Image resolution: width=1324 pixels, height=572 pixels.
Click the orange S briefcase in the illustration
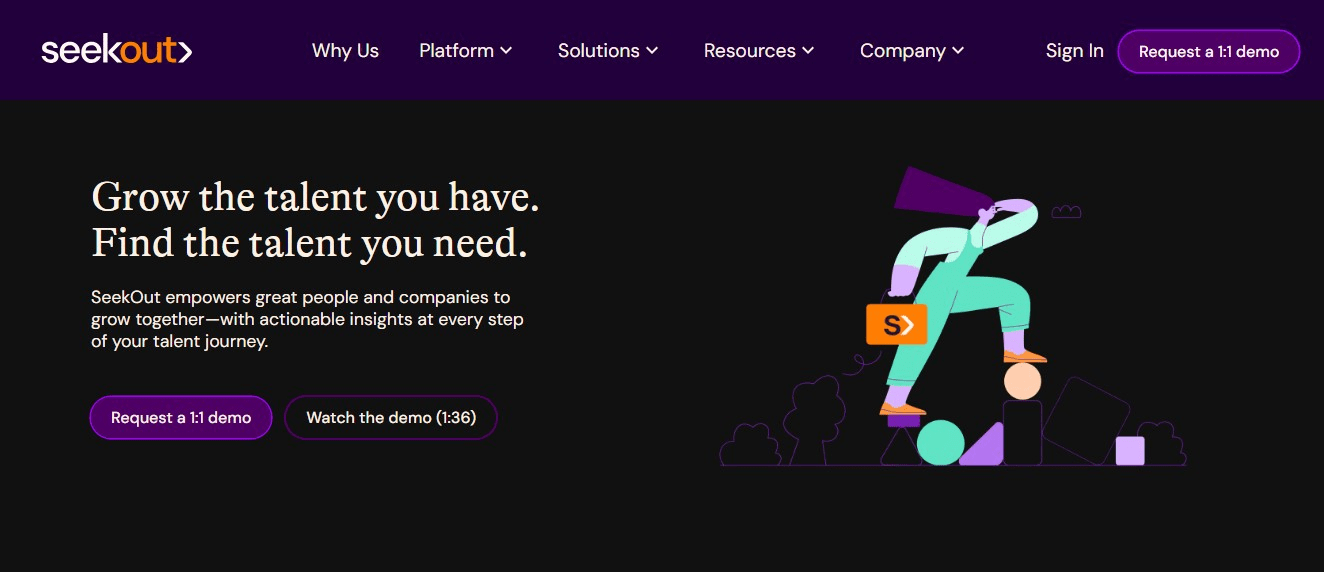pyautogui.click(x=896, y=324)
